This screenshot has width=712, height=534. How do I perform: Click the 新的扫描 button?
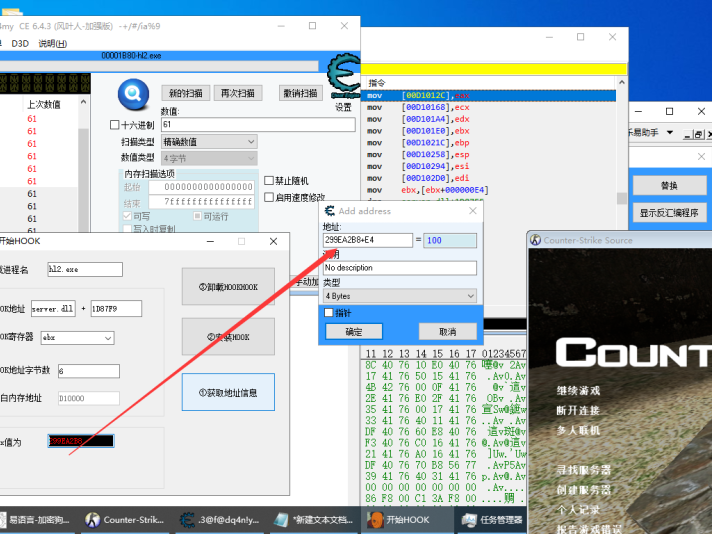tap(185, 94)
